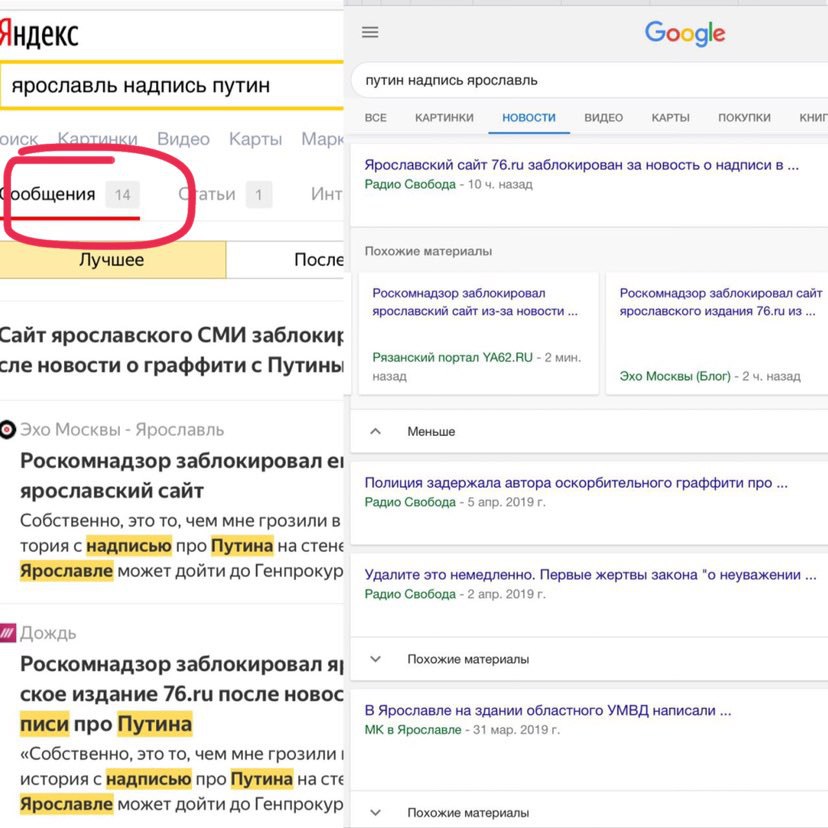Open Yandex Картинки tab
Screen dimensions: 828x828
pyautogui.click(x=98, y=139)
